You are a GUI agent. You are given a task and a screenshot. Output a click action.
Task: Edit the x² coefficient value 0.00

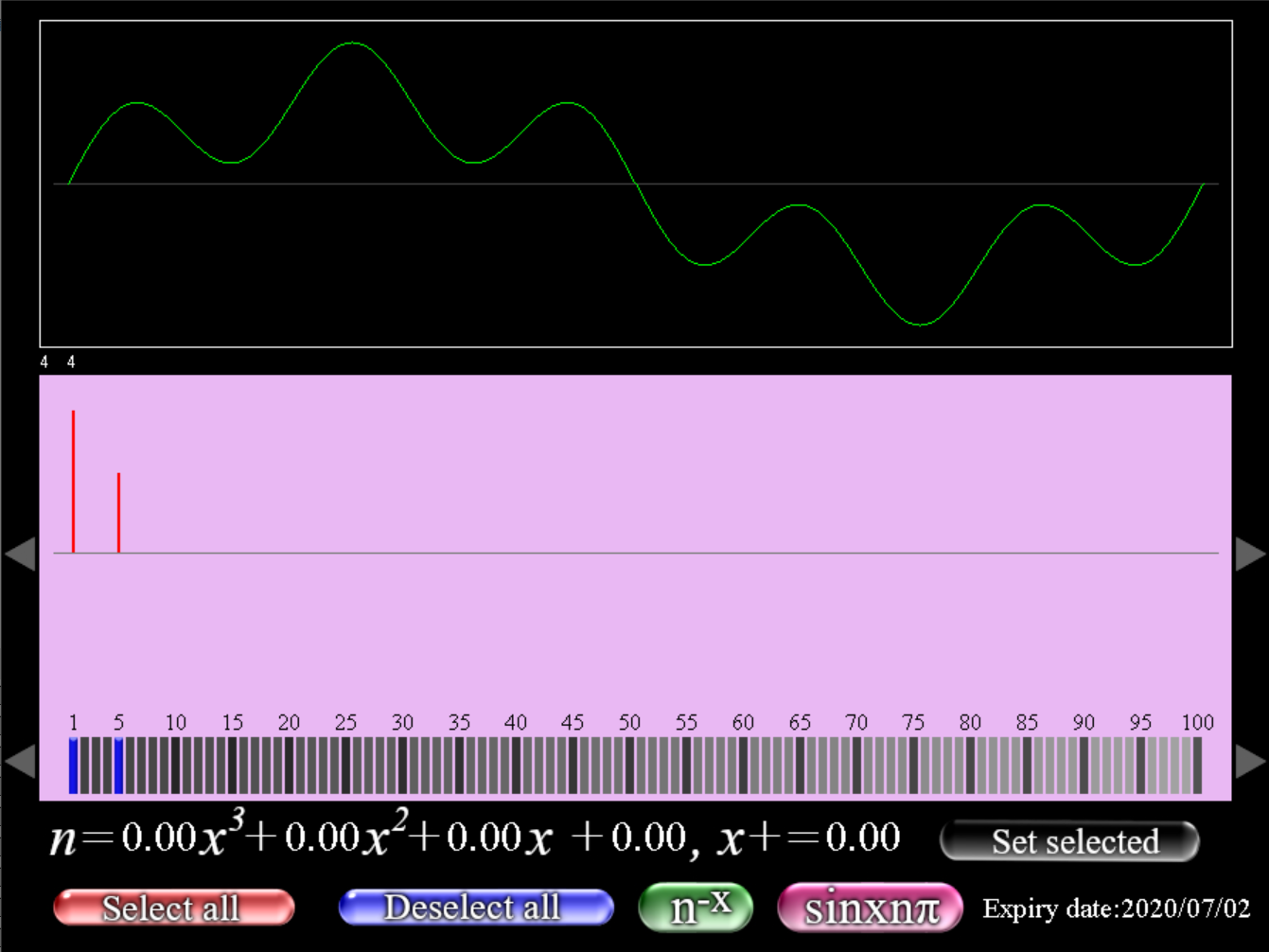(322, 837)
